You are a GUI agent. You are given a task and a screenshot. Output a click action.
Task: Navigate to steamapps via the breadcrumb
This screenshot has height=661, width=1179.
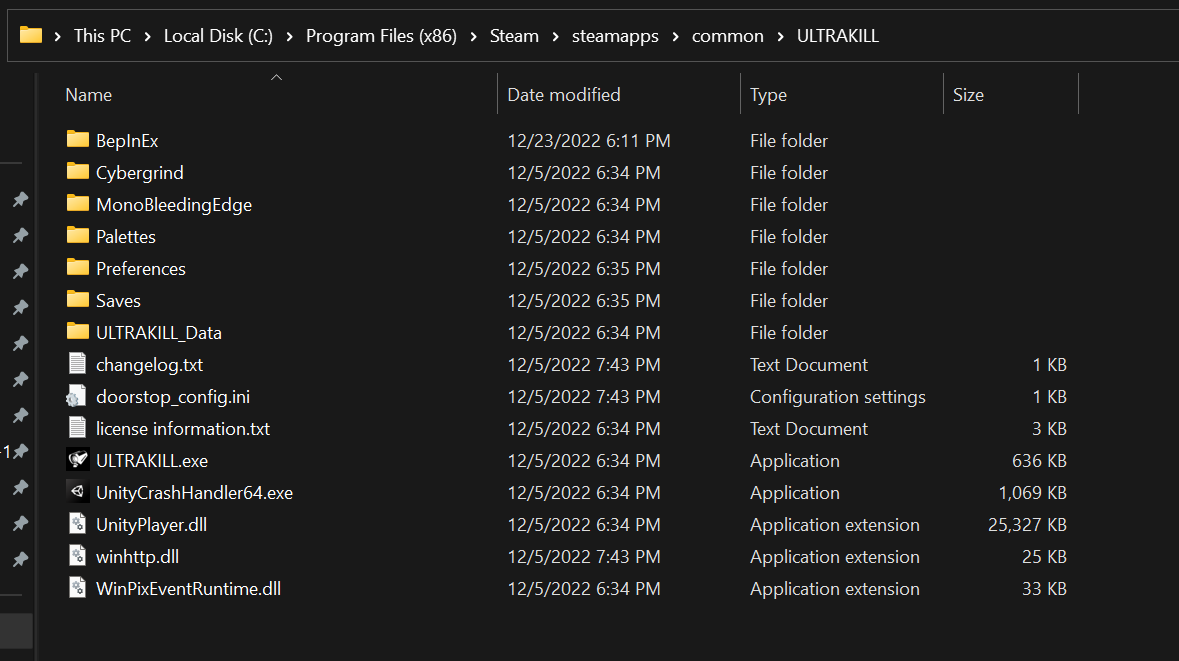[x=615, y=35]
